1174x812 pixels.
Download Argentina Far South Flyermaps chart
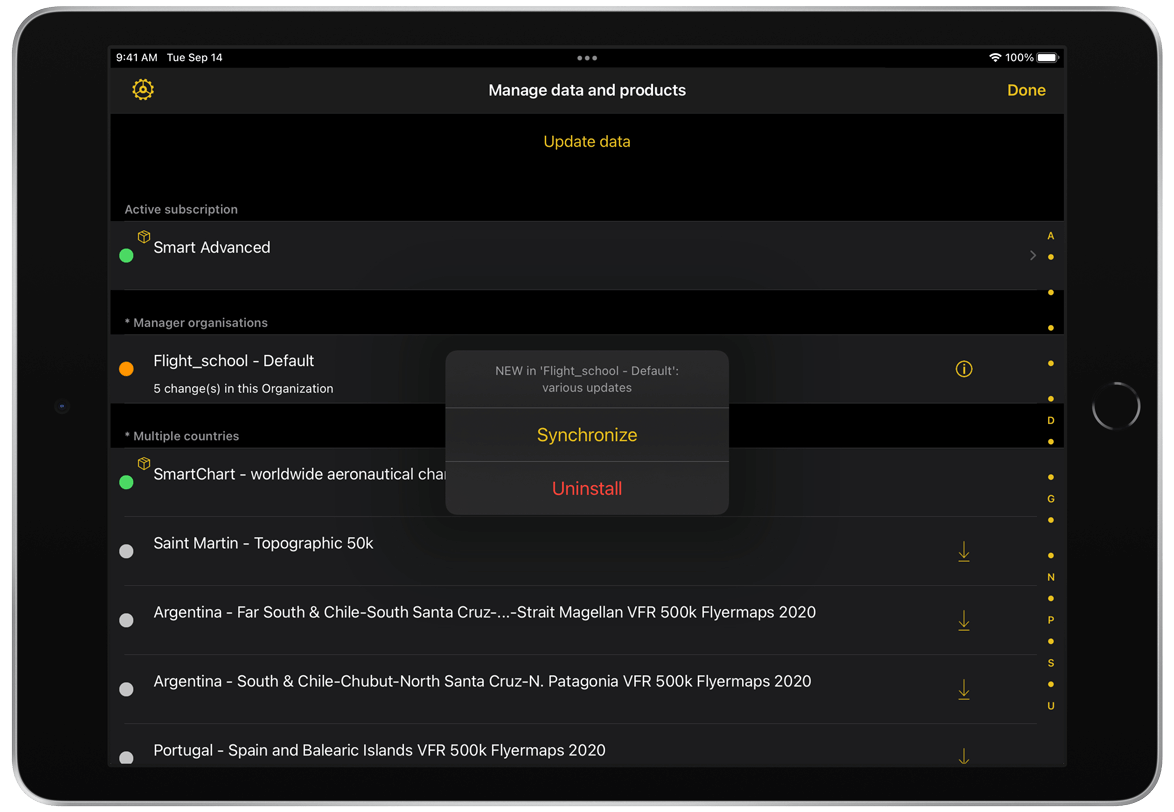coord(964,620)
